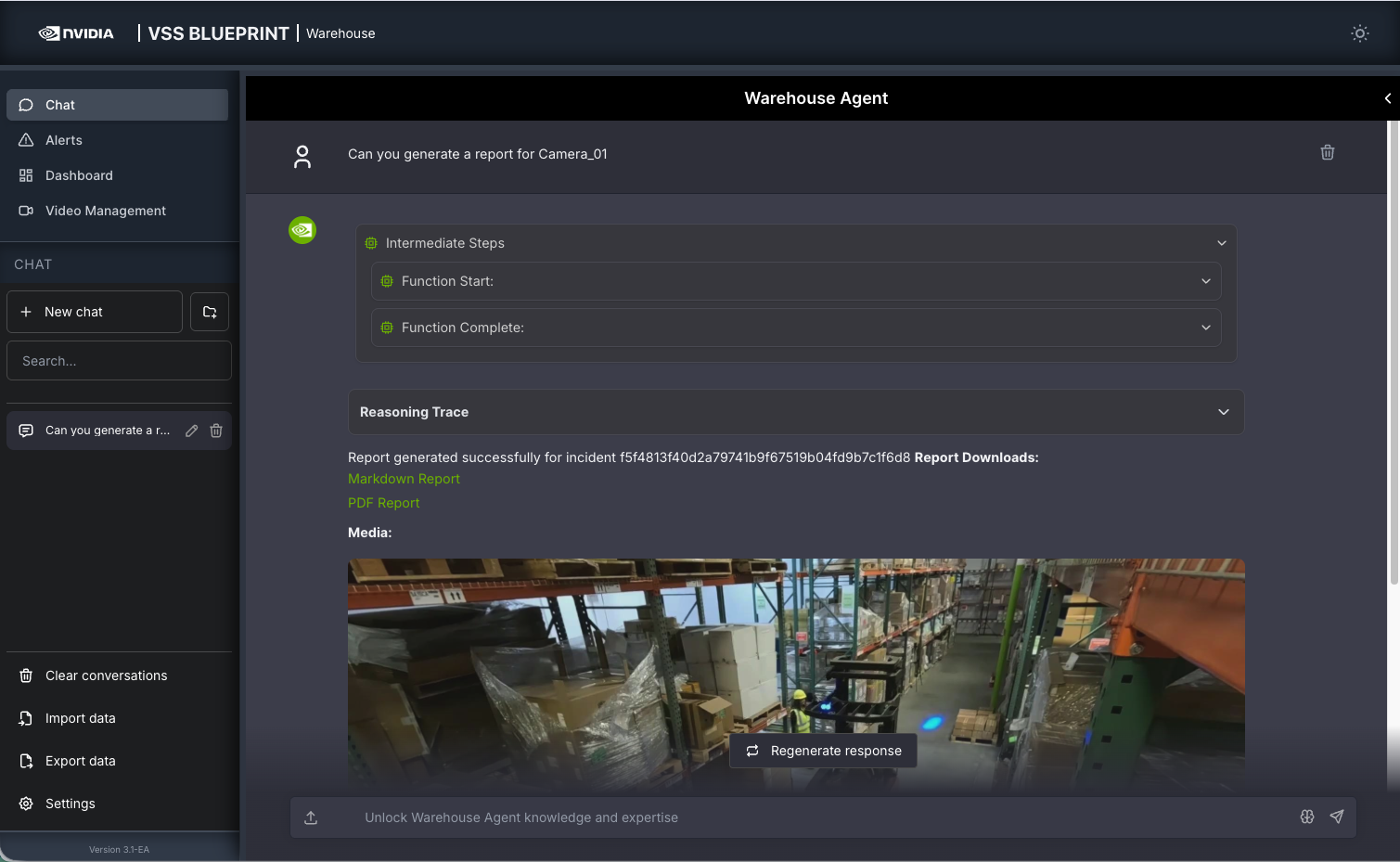The width and height of the screenshot is (1400, 862).
Task: Go to the Dashboard page
Action: [79, 175]
